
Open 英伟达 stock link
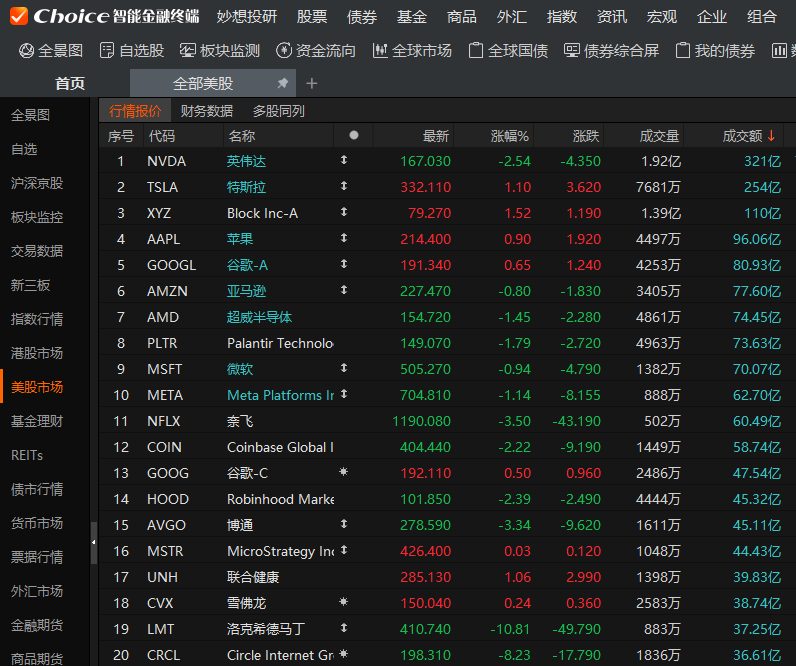coord(246,161)
